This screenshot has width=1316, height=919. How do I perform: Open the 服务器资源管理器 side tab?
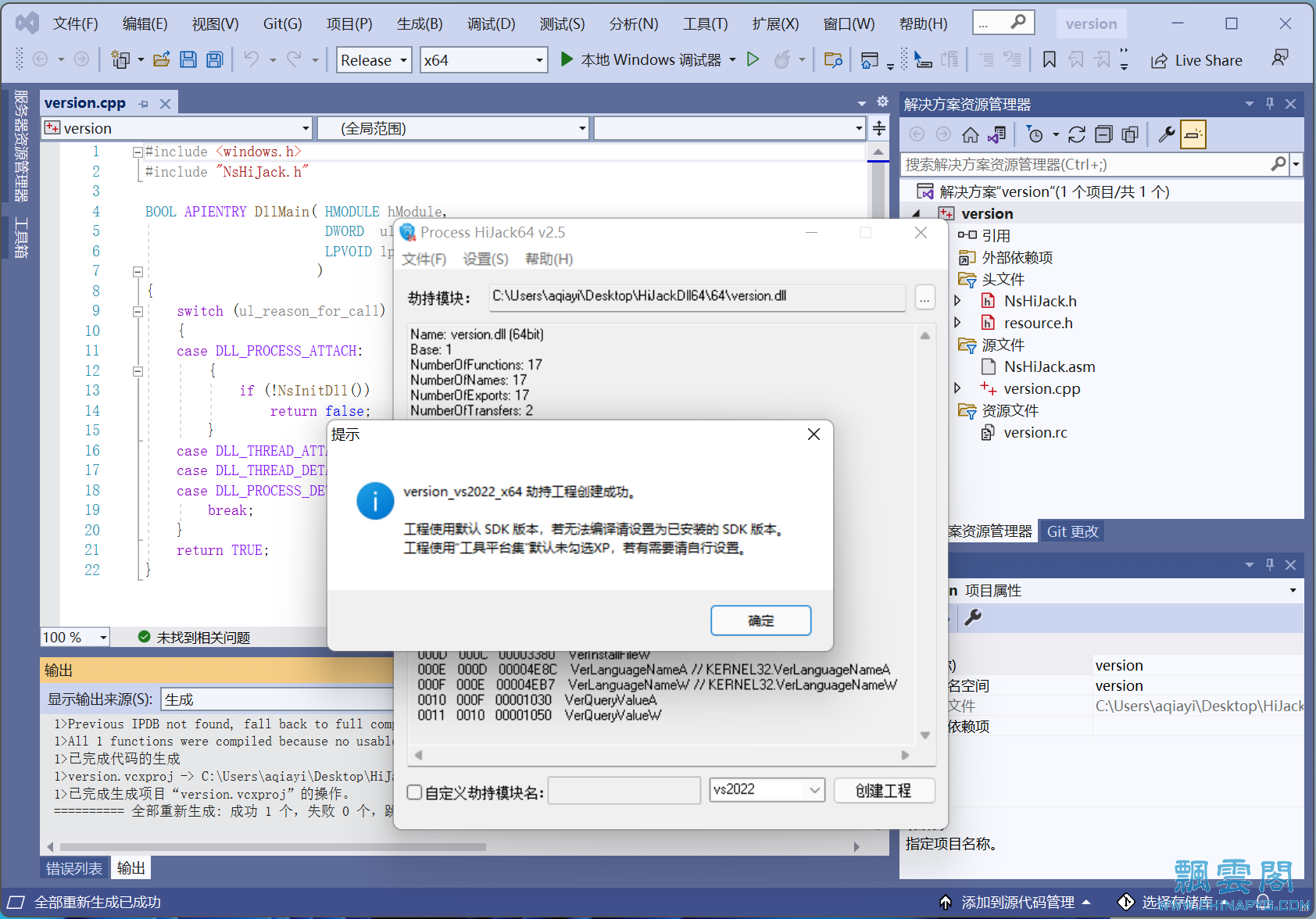pyautogui.click(x=21, y=145)
